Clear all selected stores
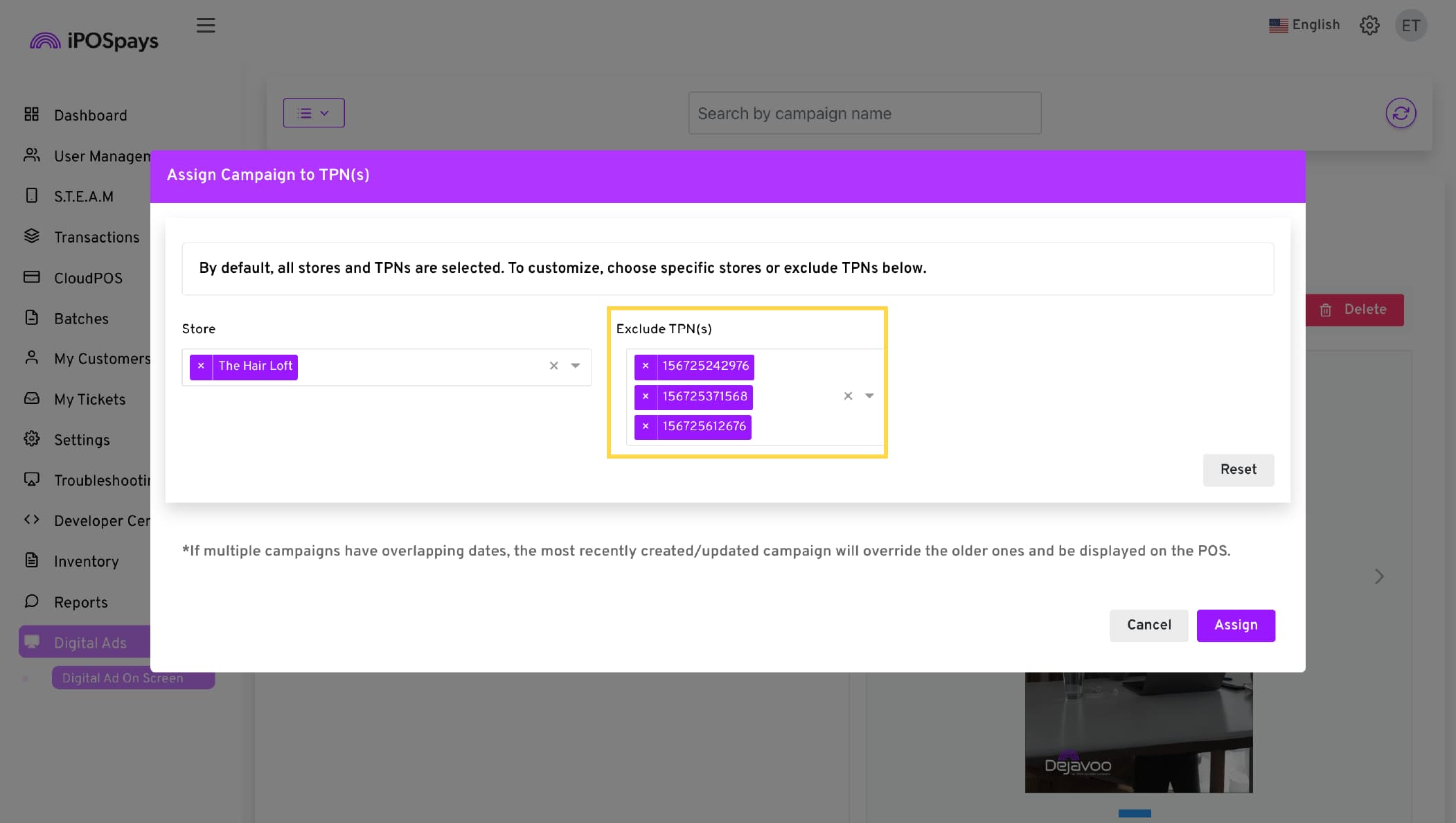The height and width of the screenshot is (823, 1456). 553,366
